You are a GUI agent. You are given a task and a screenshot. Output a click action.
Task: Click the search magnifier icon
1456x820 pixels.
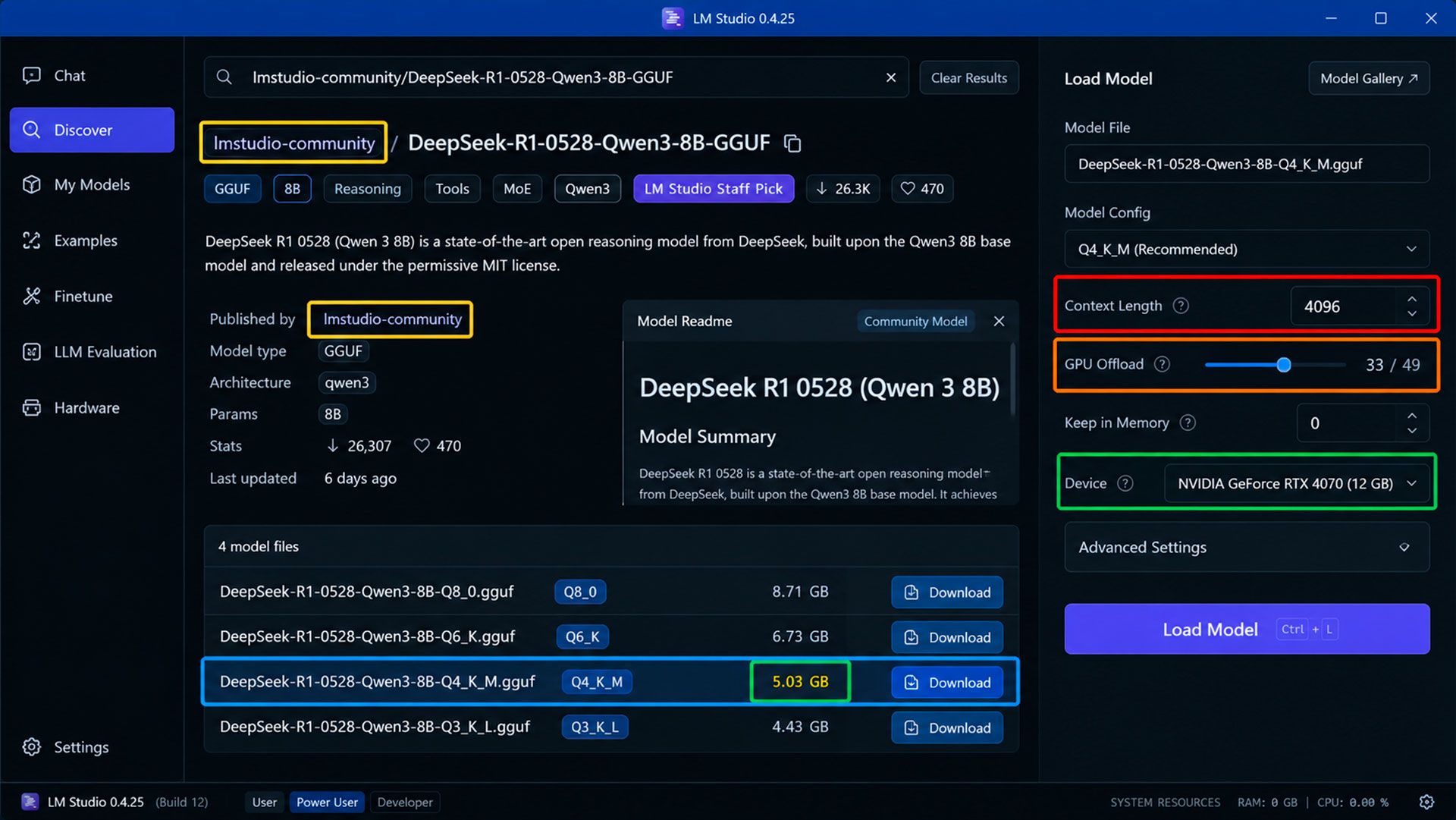coord(224,77)
